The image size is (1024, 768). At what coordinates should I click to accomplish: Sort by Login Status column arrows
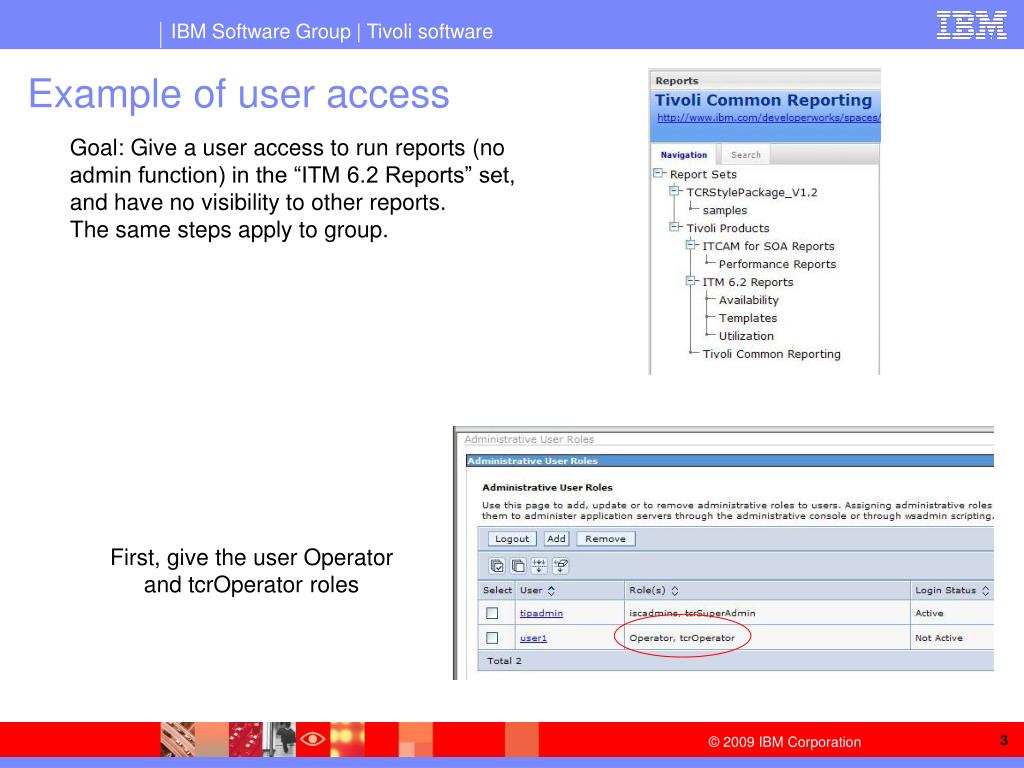tap(985, 590)
